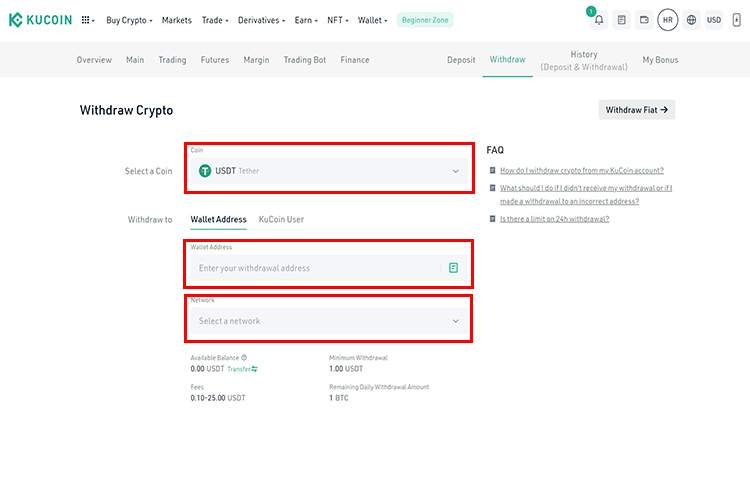Expand the Buy Crypto menu
Viewport: 750px width, 500px height.
(129, 20)
